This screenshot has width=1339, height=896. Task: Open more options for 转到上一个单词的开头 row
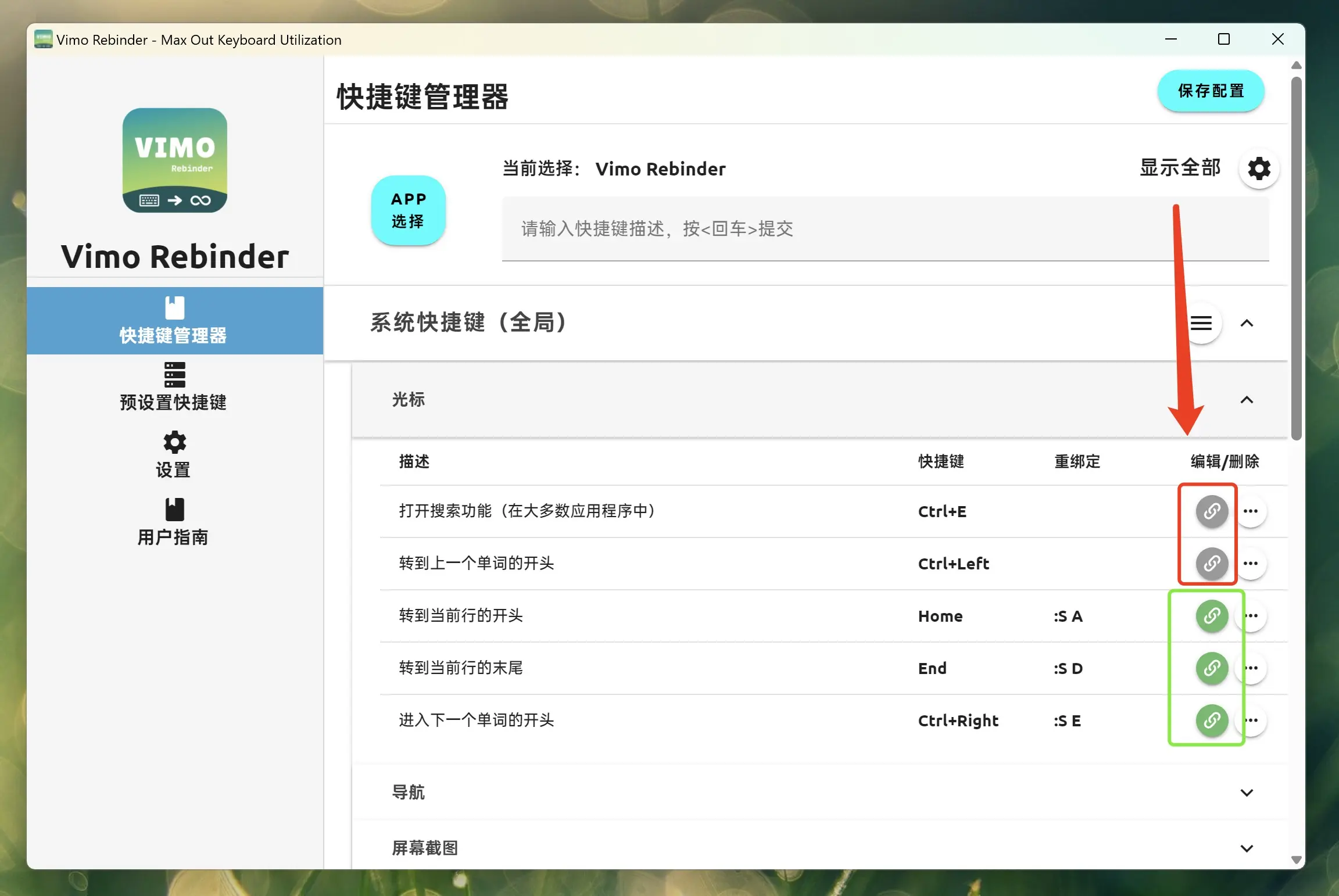tap(1251, 564)
